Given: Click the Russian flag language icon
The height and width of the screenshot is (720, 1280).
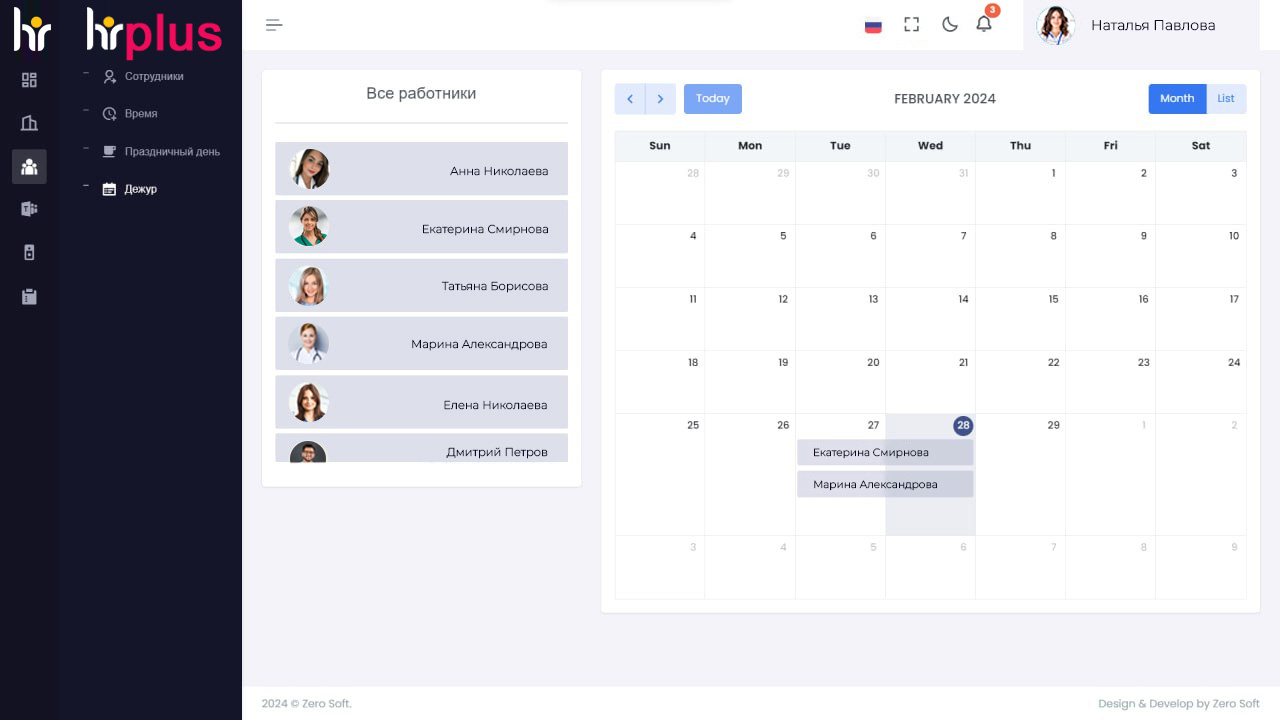Looking at the screenshot, I should 872,26.
